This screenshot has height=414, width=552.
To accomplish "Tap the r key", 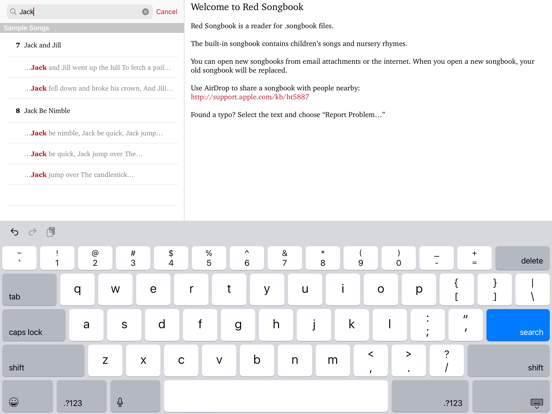I will 191,289.
